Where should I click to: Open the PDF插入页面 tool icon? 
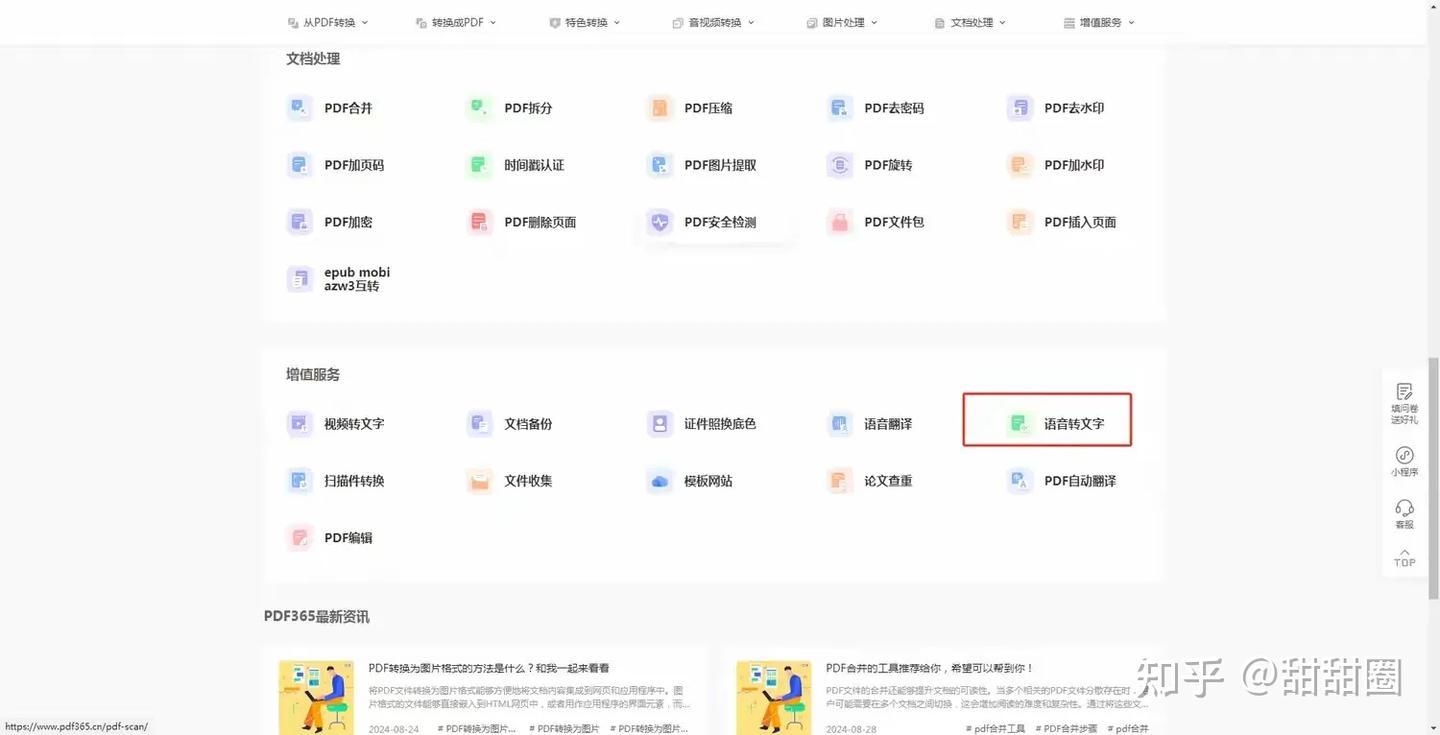click(x=1020, y=222)
